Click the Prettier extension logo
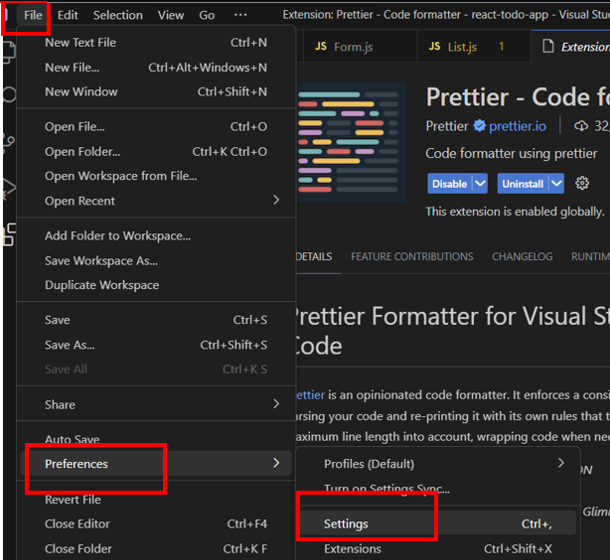 pos(351,142)
